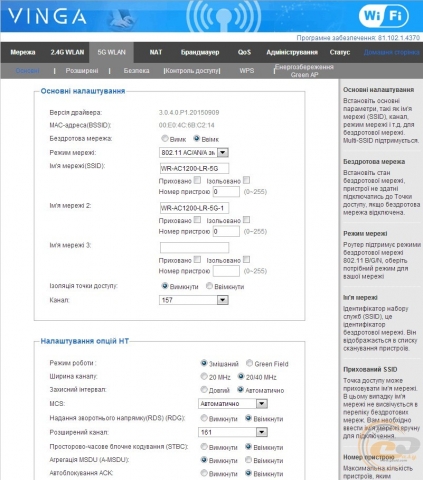Open the Розширені submenu

(x=82, y=71)
